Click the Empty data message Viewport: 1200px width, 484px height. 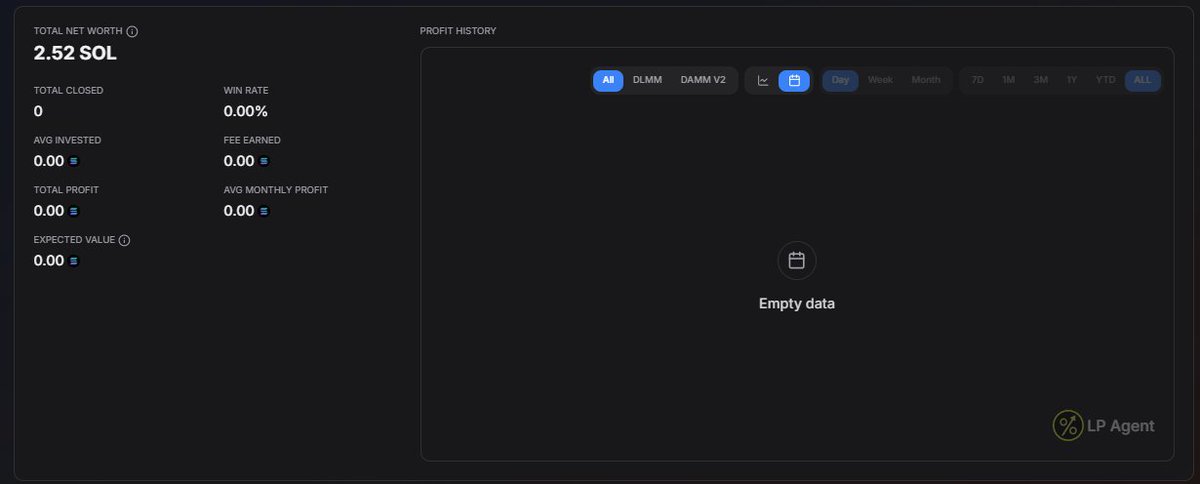coord(797,304)
